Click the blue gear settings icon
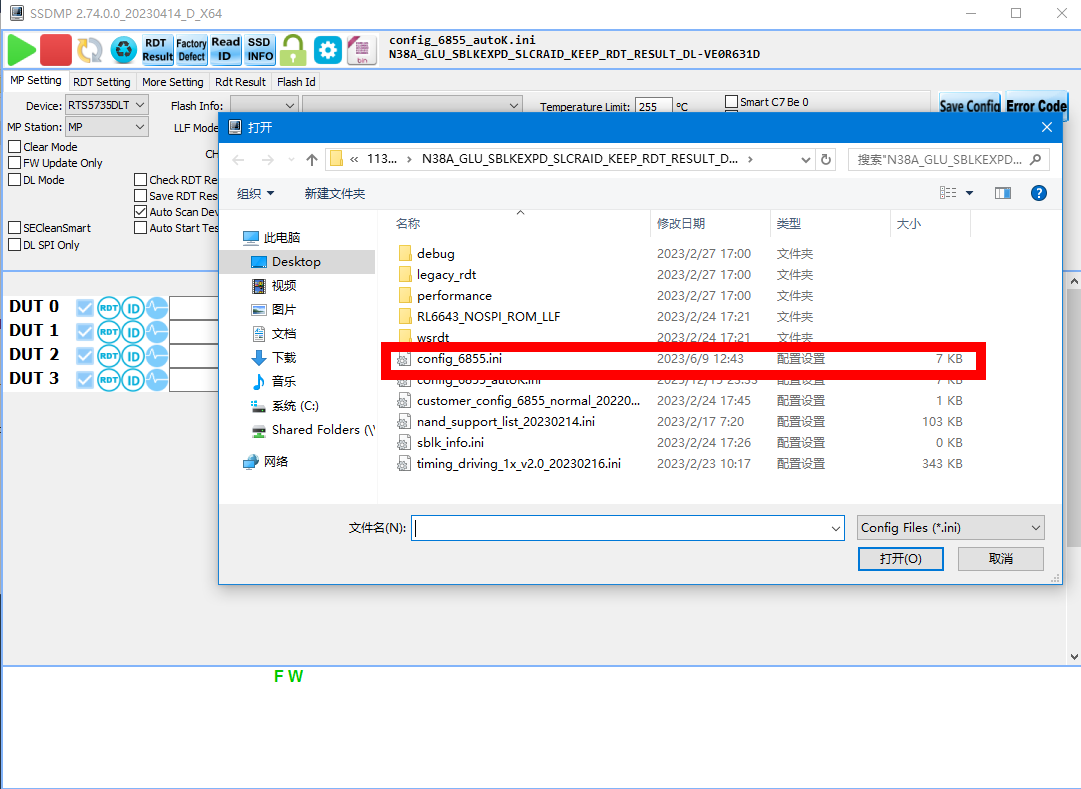 pyautogui.click(x=328, y=49)
